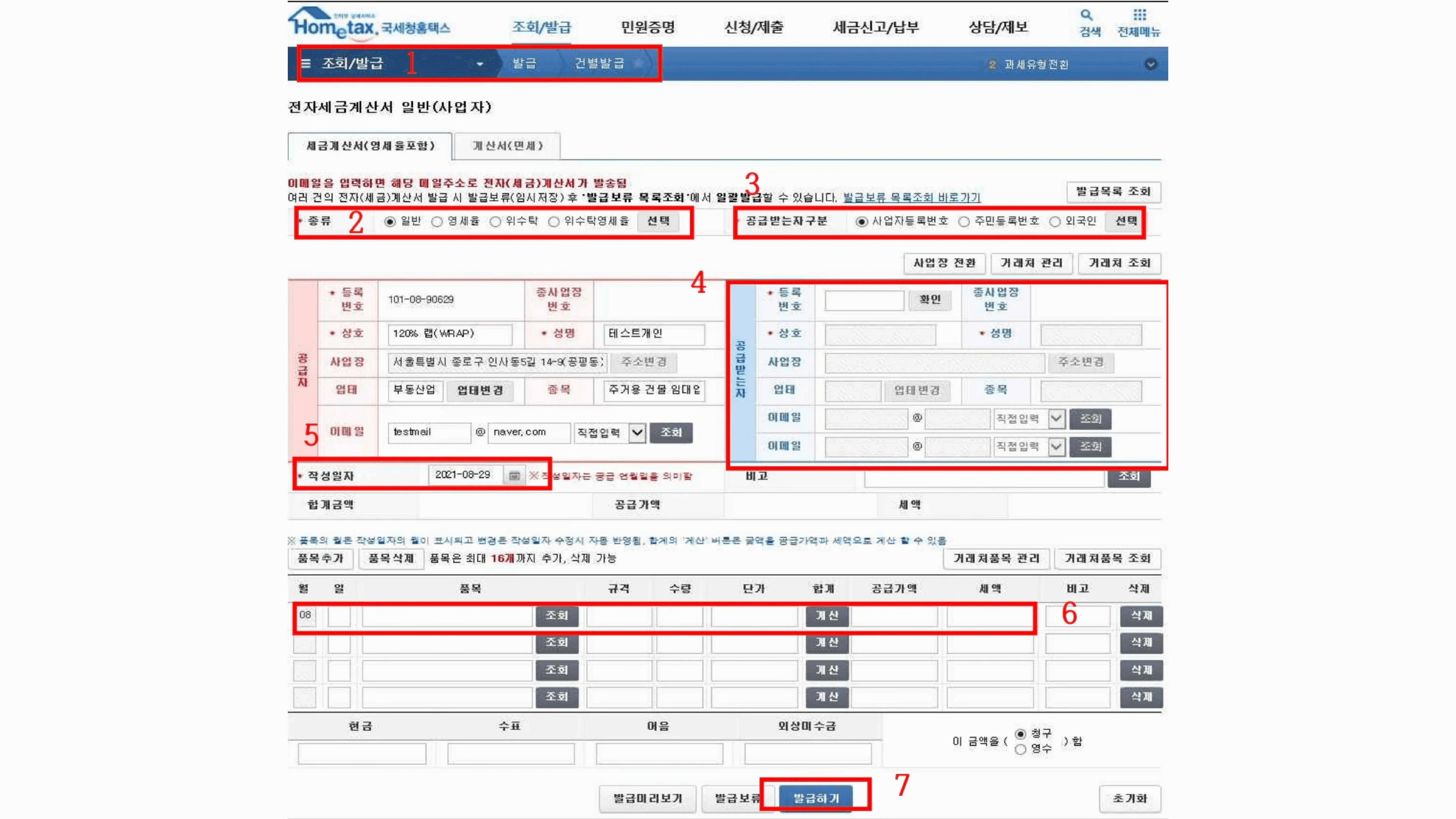Select the 영세율 radio button
This screenshot has height=819, width=1456.
[436, 221]
